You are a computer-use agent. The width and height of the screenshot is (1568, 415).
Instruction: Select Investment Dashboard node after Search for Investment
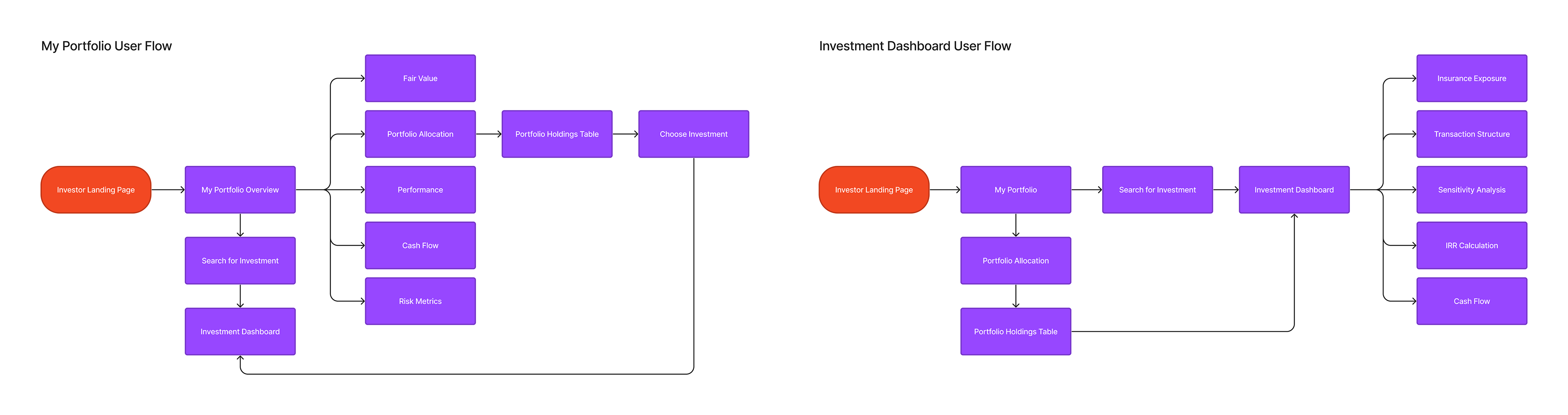coord(1294,190)
